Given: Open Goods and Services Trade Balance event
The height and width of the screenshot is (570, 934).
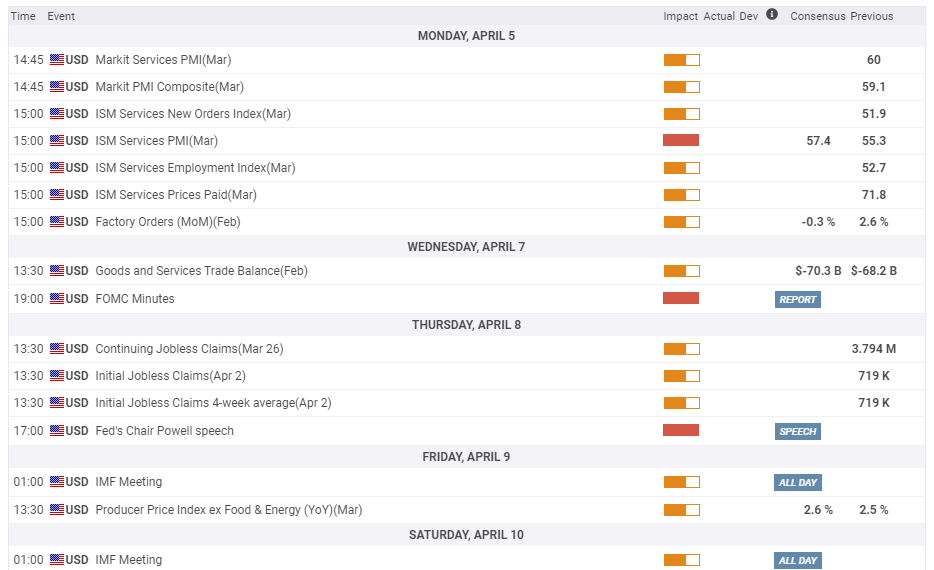Looking at the screenshot, I should [201, 271].
